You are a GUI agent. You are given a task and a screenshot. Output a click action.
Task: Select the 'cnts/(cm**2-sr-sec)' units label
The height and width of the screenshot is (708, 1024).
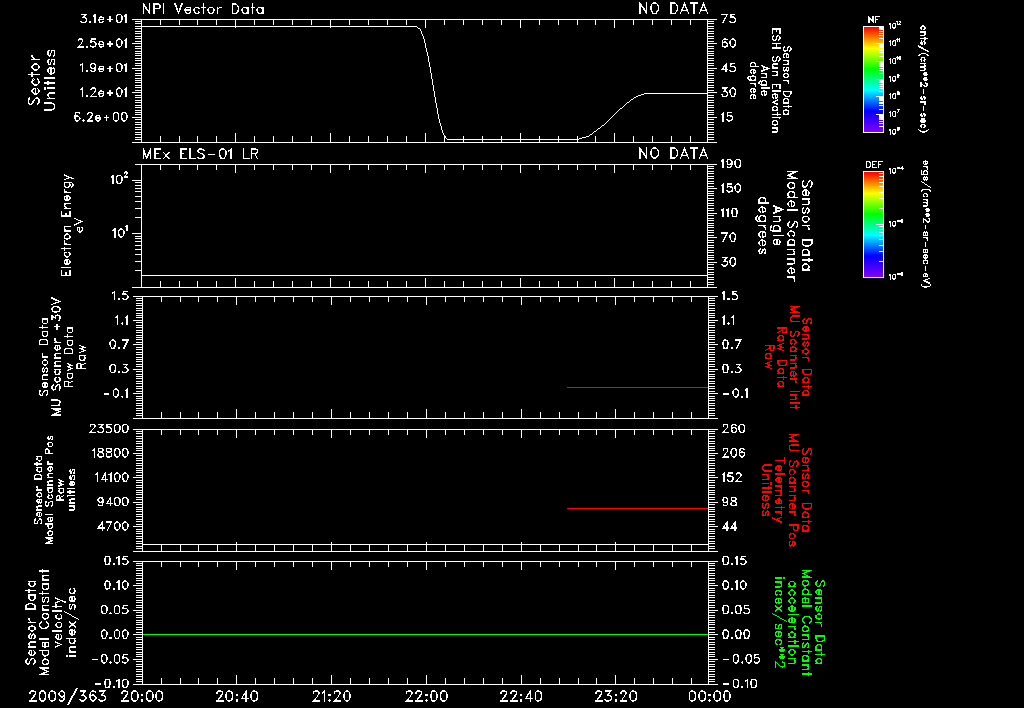coord(923,78)
